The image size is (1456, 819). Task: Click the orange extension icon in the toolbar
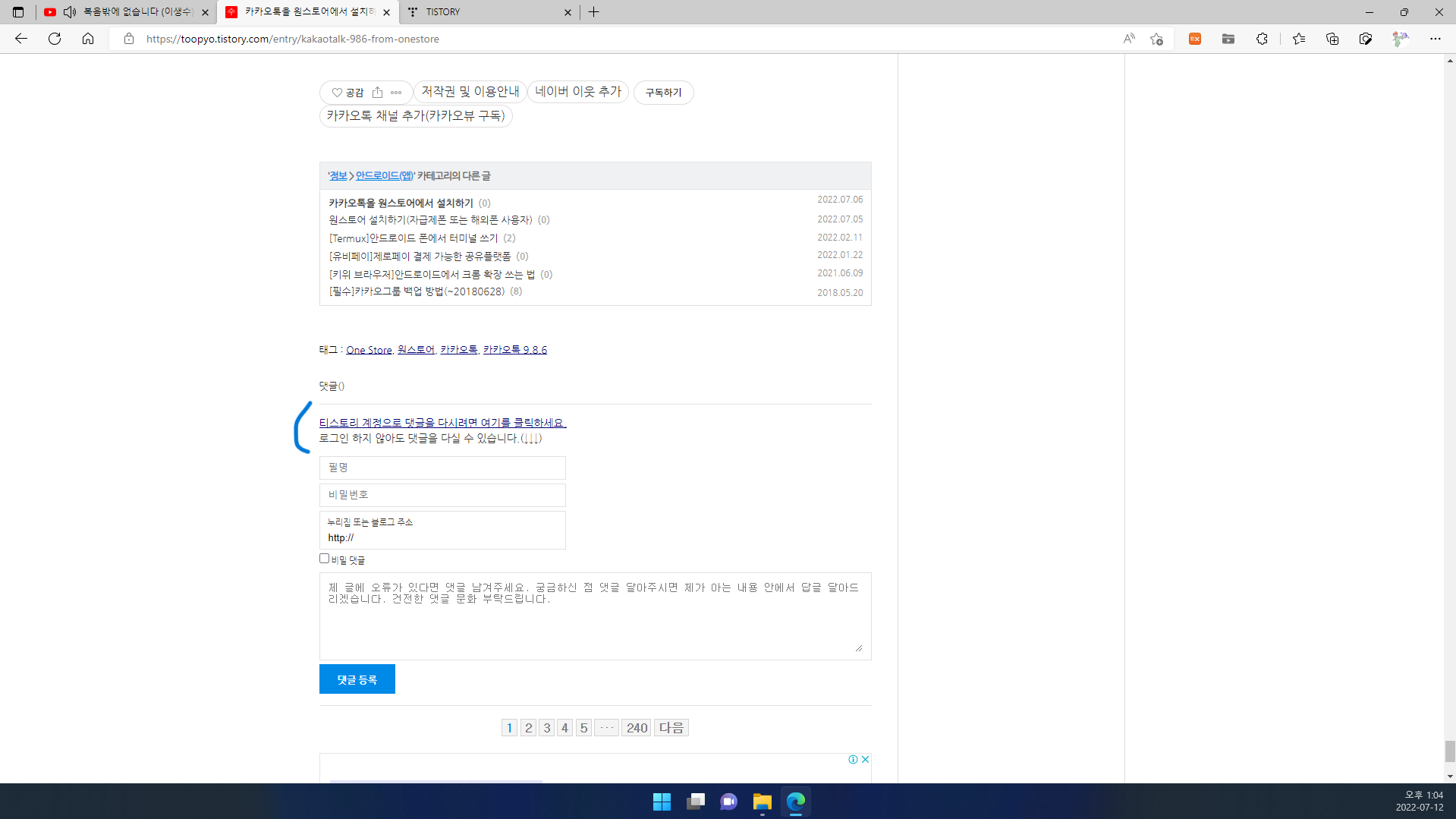coord(1194,39)
